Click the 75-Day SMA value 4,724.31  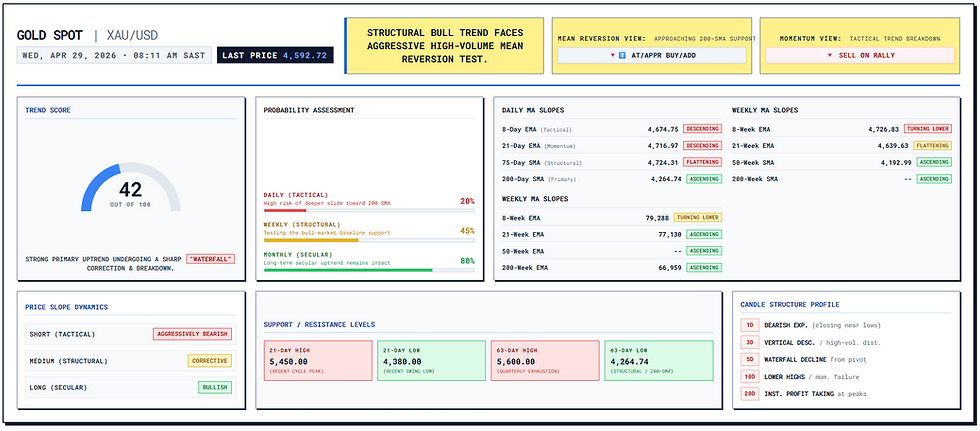663,162
